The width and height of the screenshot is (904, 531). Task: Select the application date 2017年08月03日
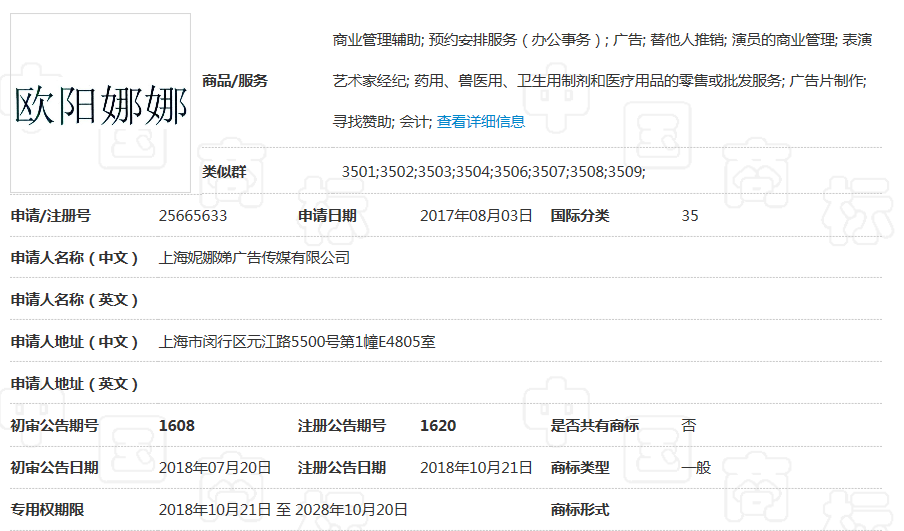[476, 216]
